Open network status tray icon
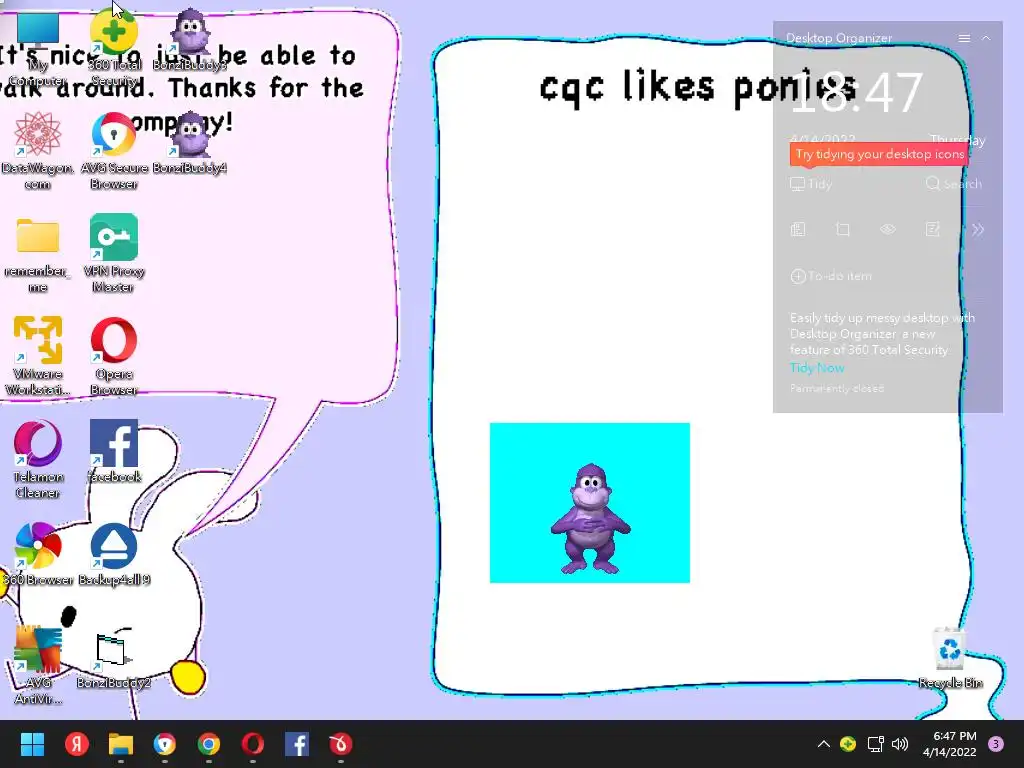1024x768 pixels. (x=875, y=744)
